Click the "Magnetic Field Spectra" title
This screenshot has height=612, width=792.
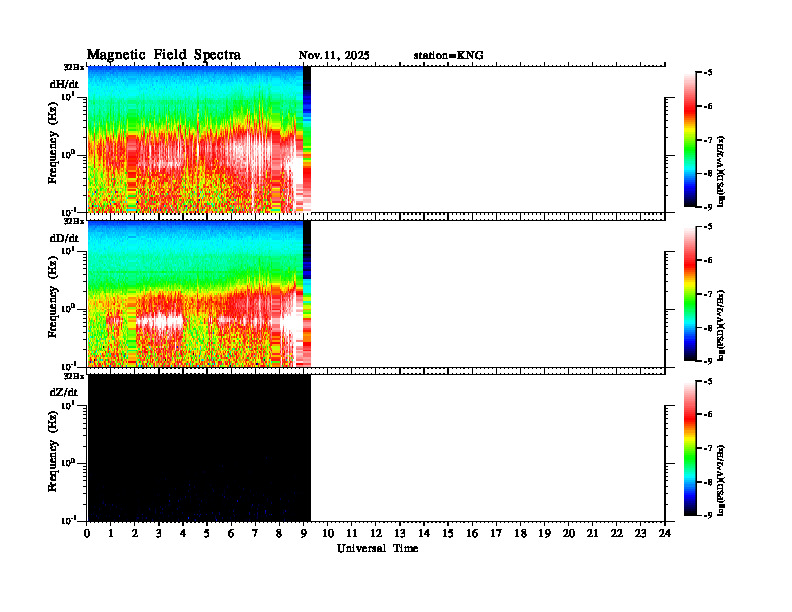click(x=164, y=55)
